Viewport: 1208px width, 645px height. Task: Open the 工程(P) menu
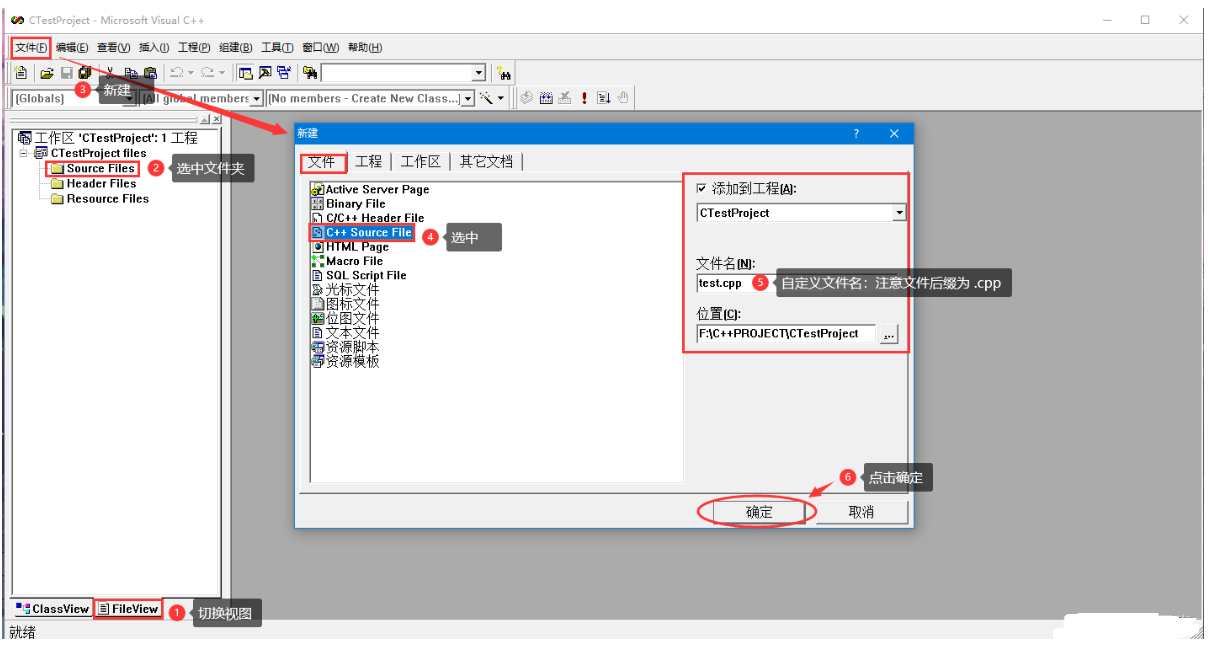[x=194, y=47]
